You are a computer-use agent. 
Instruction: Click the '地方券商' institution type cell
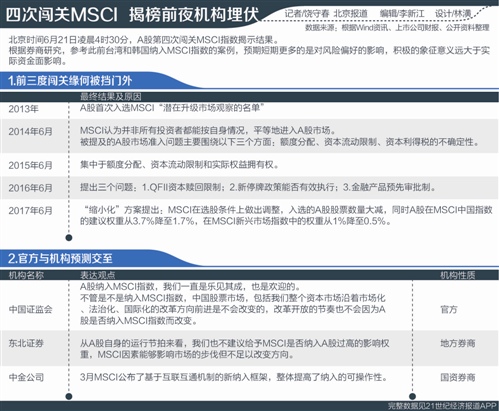click(x=458, y=343)
